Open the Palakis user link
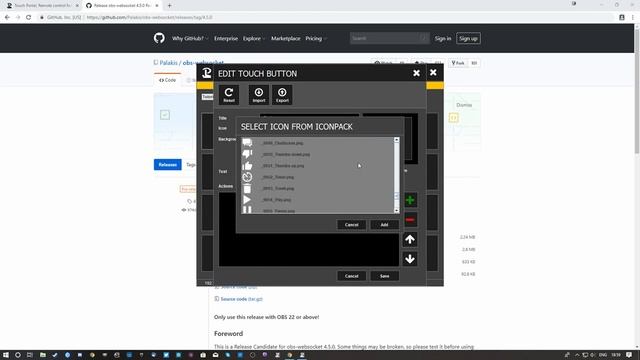 pyautogui.click(x=169, y=63)
